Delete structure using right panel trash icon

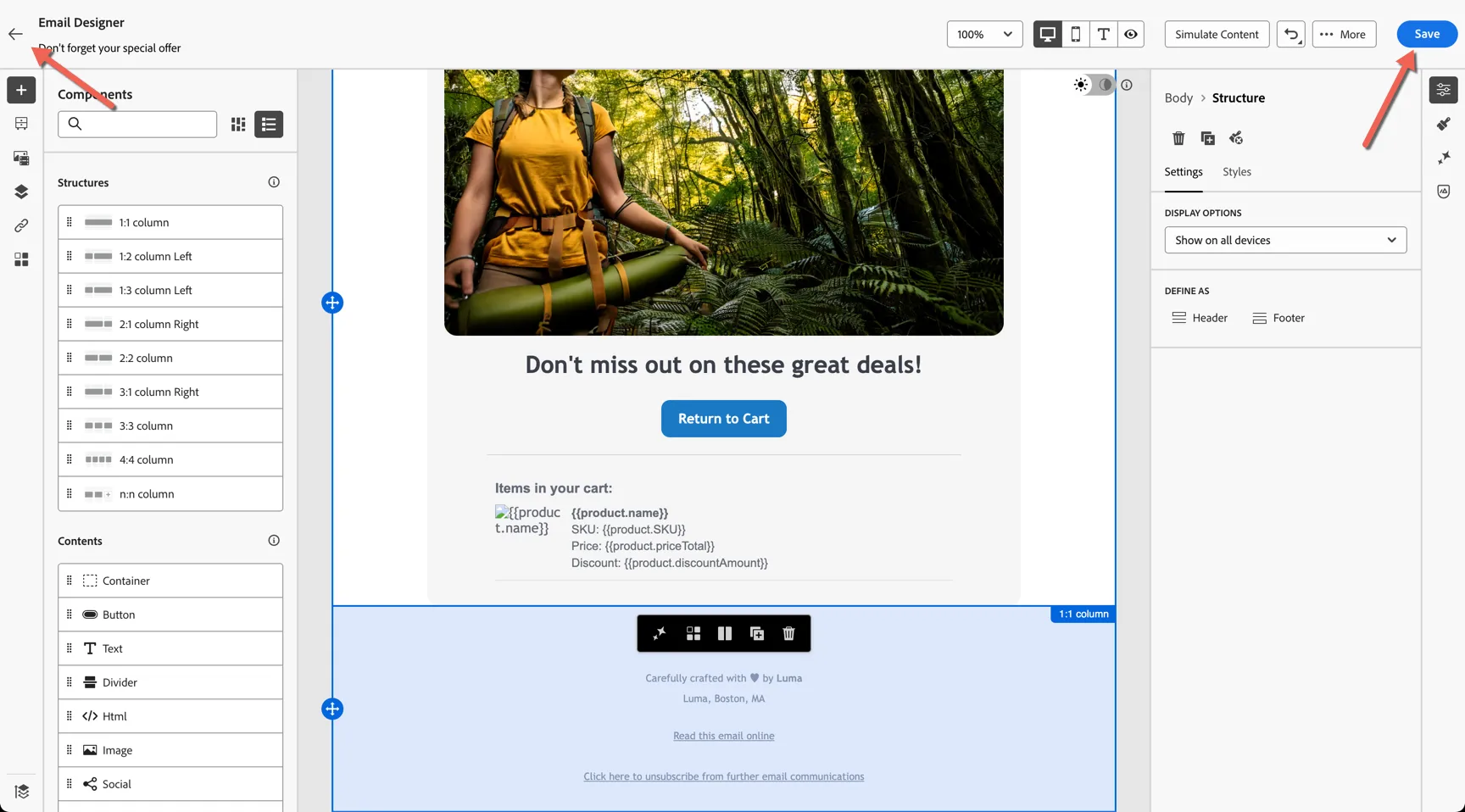pyautogui.click(x=1178, y=138)
